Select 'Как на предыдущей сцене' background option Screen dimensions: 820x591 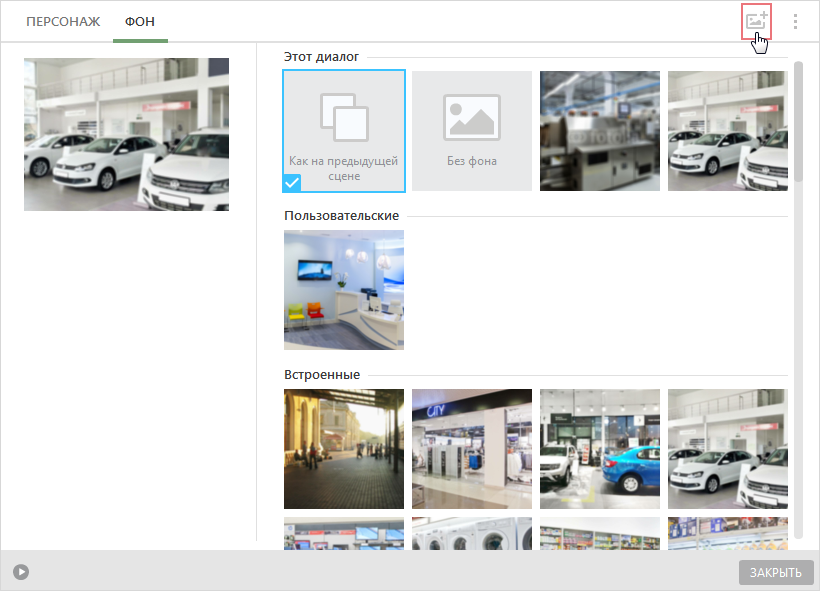344,131
